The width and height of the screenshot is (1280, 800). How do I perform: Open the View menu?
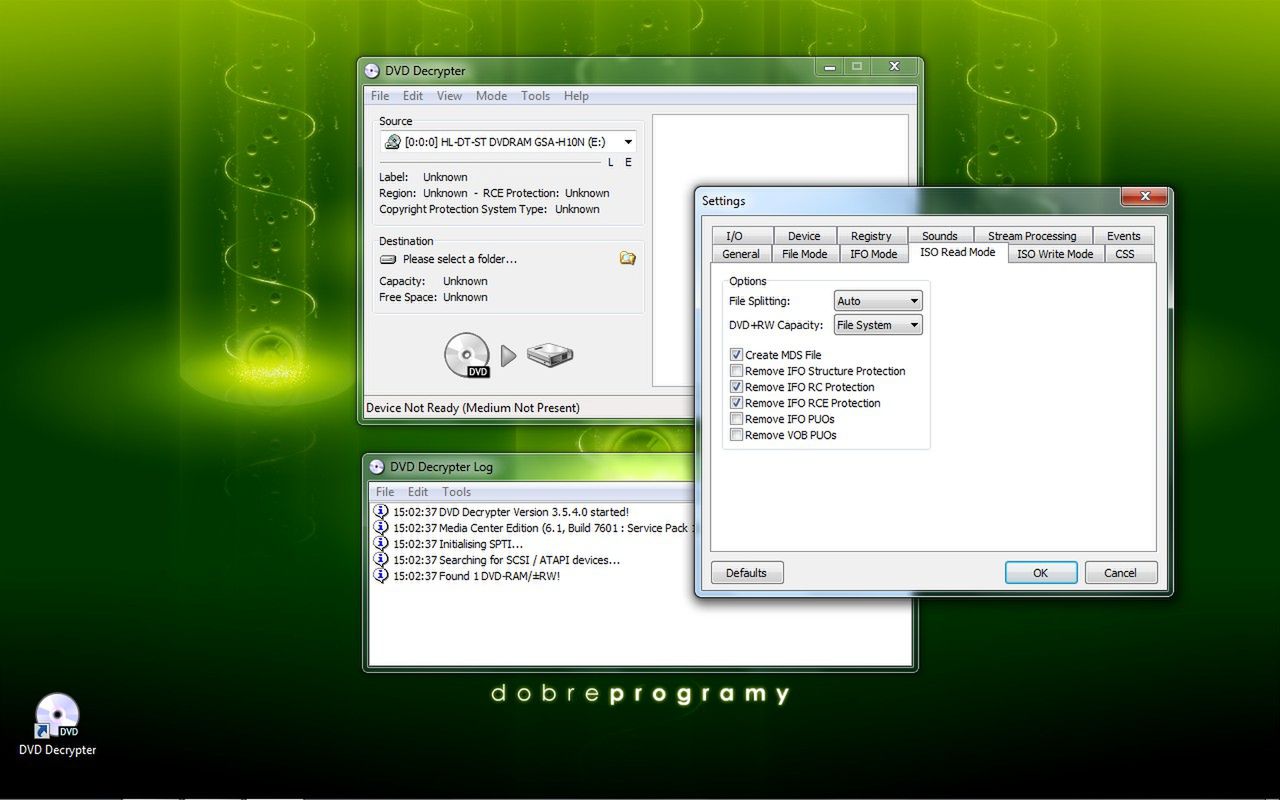click(x=449, y=96)
